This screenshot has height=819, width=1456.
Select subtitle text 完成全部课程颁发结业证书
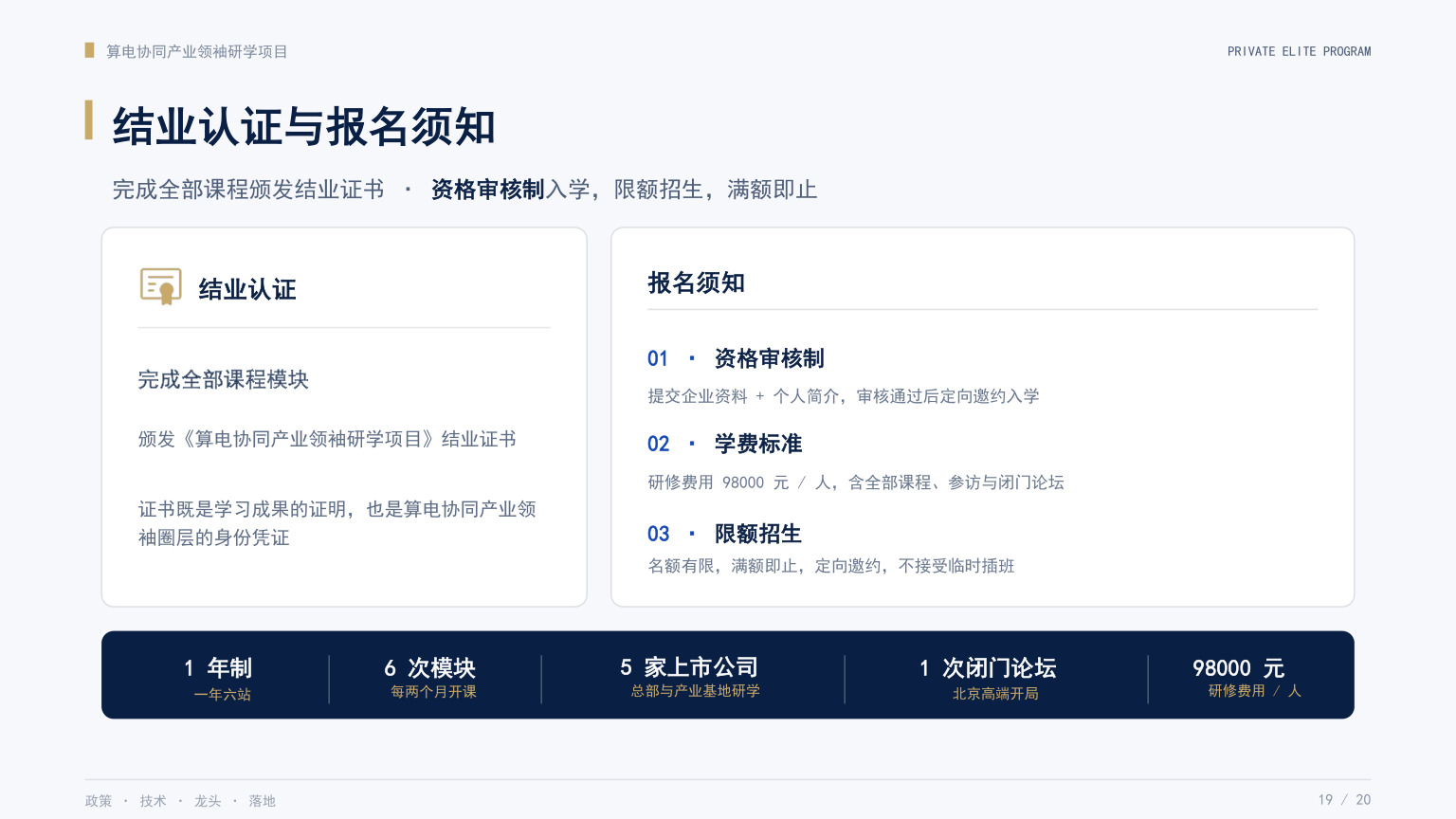pyautogui.click(x=248, y=190)
